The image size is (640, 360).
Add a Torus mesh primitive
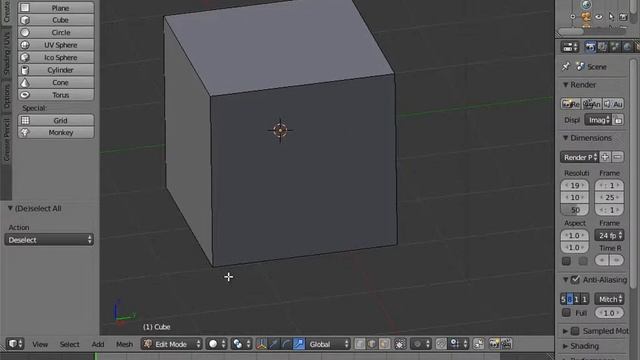(x=56, y=95)
